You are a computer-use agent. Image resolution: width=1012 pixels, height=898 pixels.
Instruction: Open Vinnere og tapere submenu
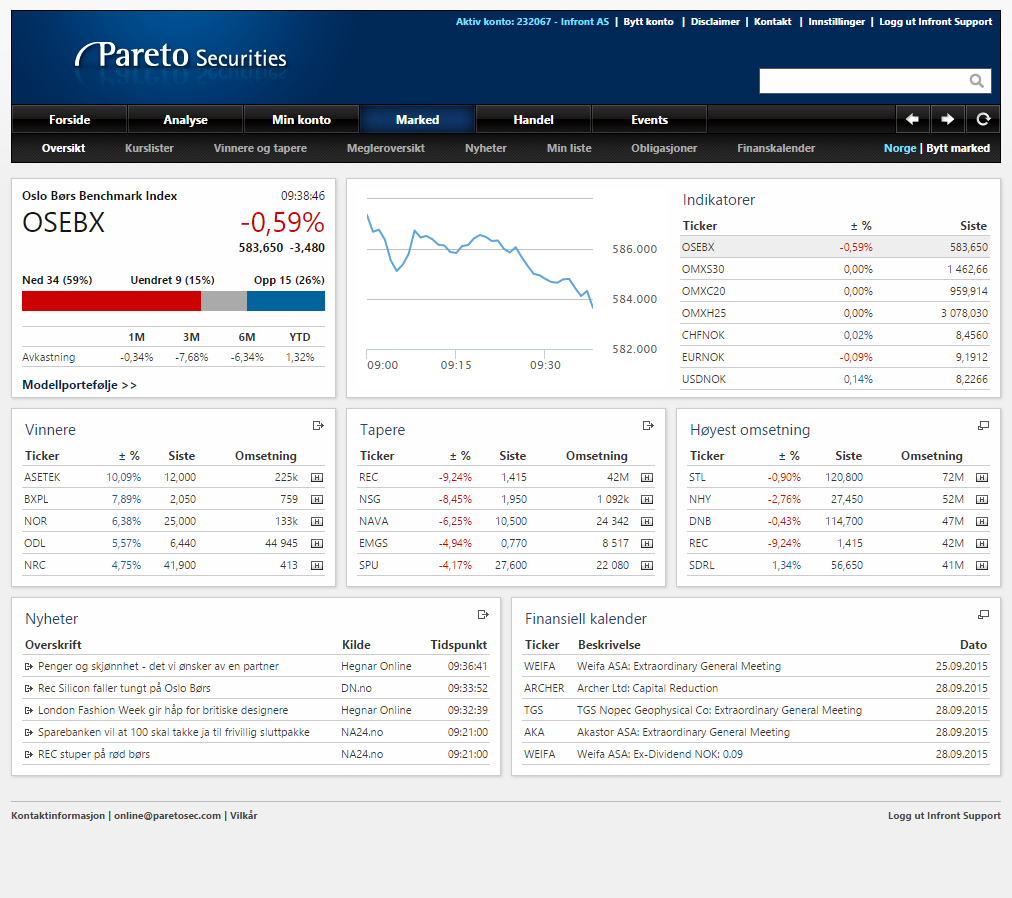260,148
